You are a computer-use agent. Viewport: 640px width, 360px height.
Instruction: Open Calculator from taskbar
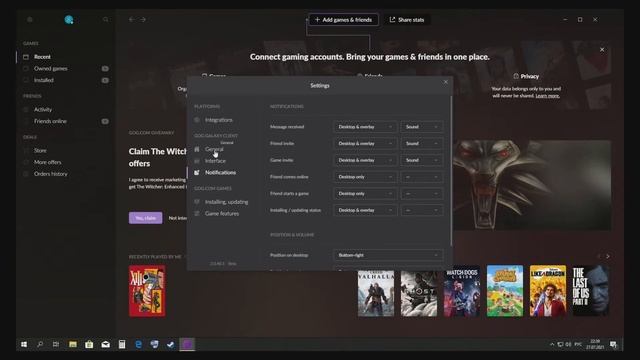pyautogui.click(x=122, y=344)
